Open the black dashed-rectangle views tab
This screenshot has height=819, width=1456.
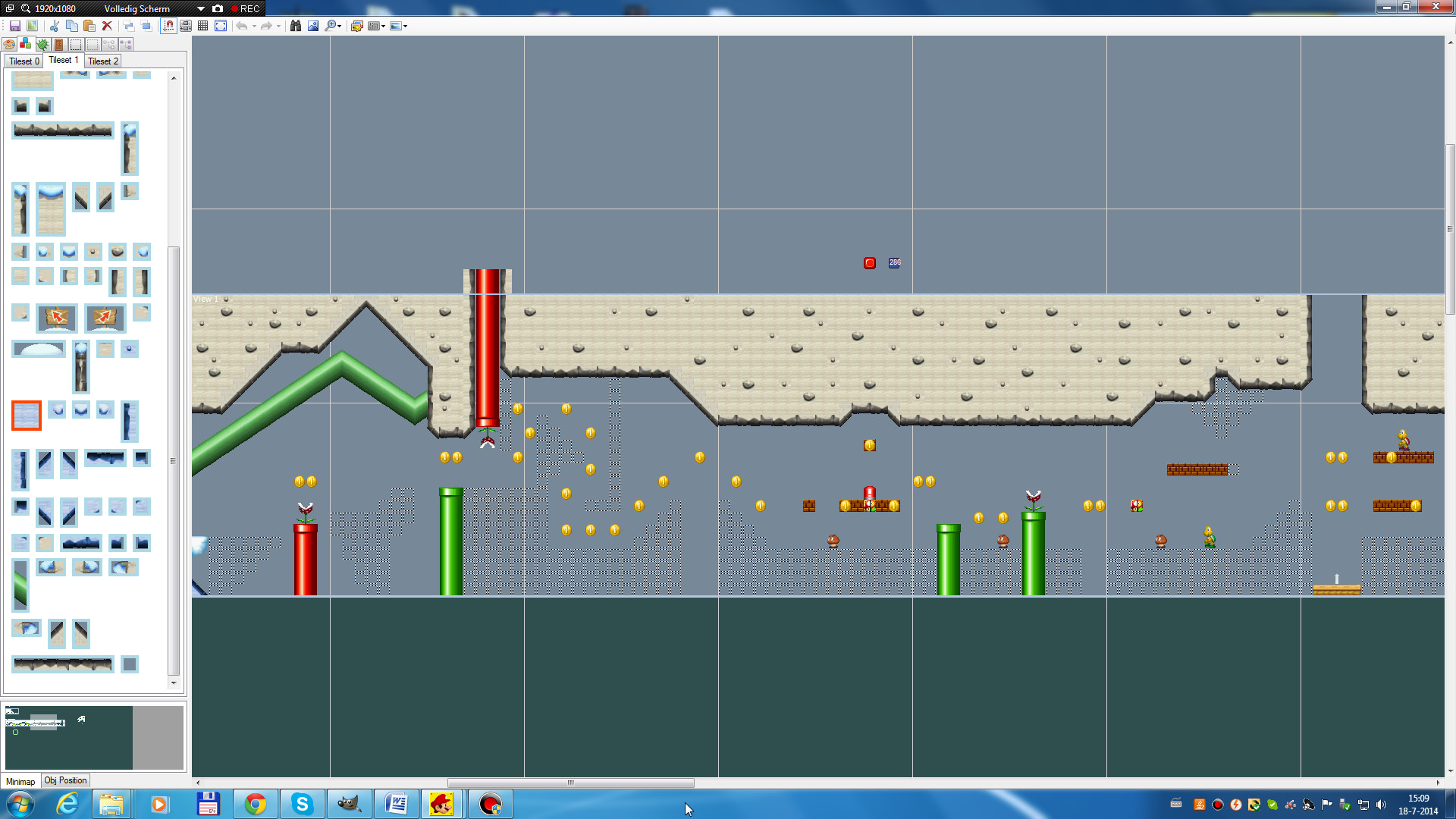point(76,44)
